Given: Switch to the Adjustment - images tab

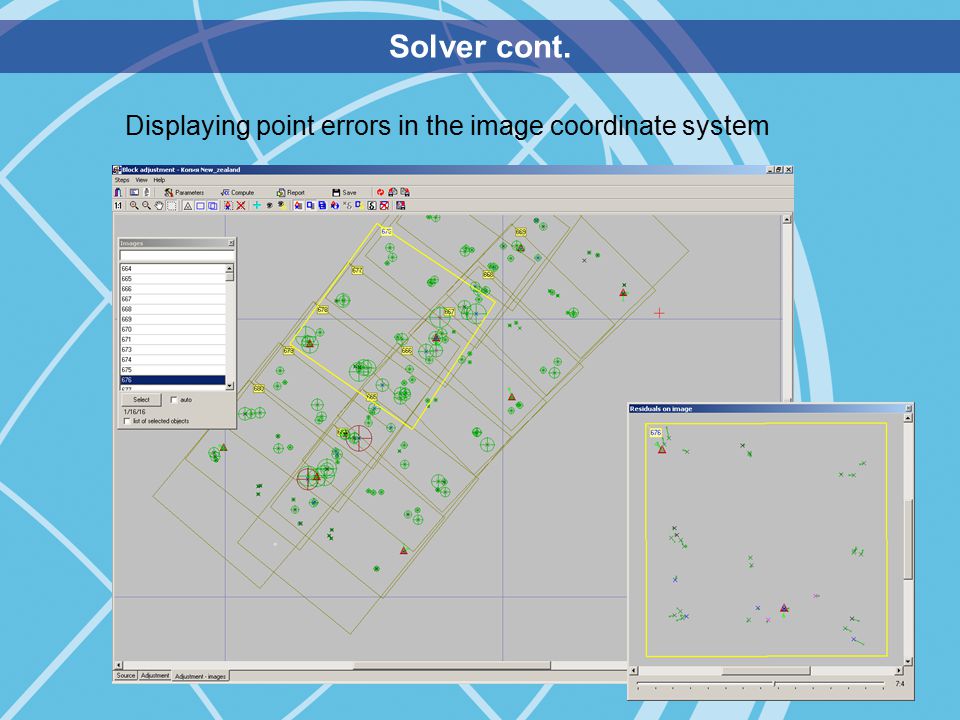Looking at the screenshot, I should pyautogui.click(x=200, y=676).
